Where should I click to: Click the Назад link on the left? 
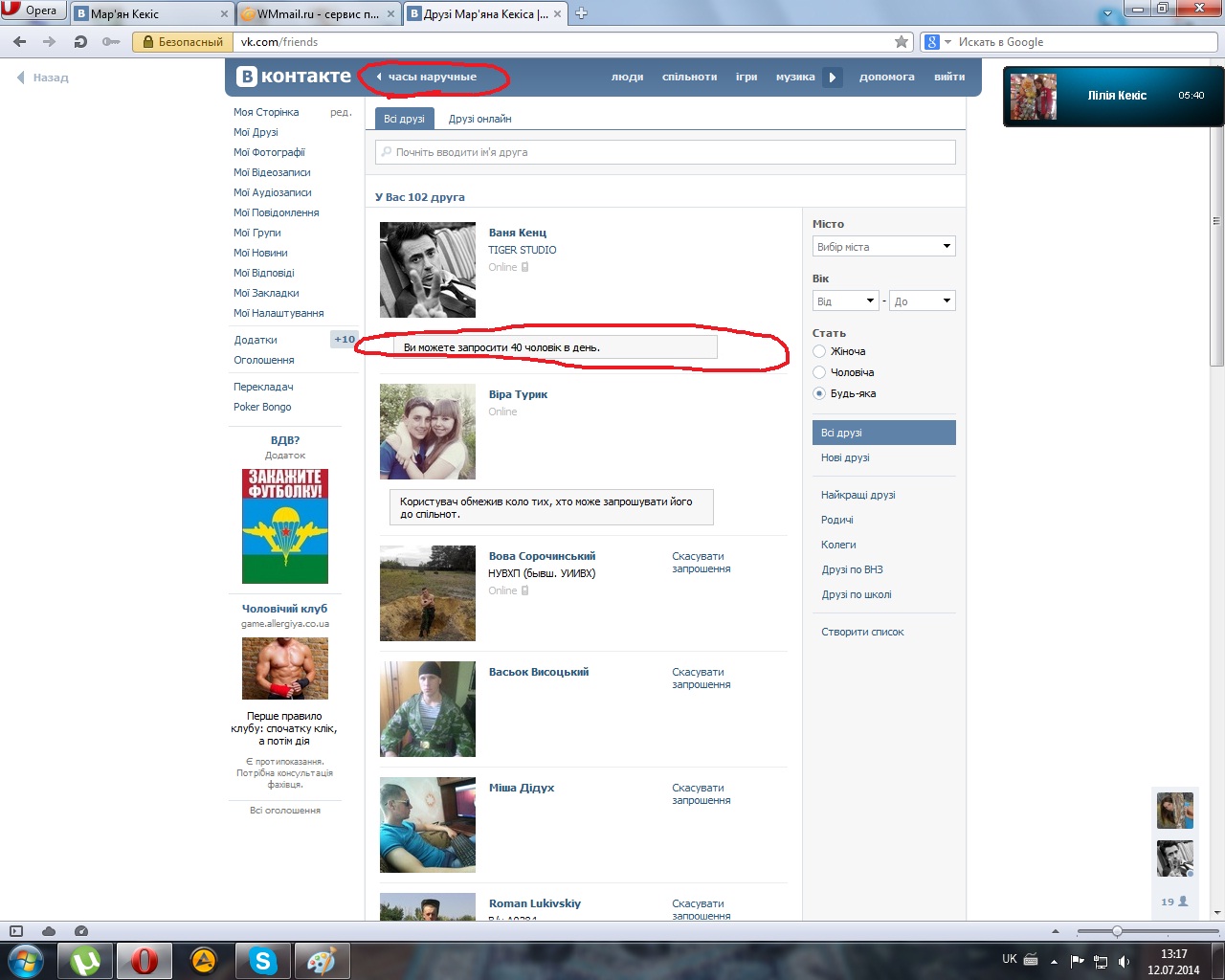[43, 78]
